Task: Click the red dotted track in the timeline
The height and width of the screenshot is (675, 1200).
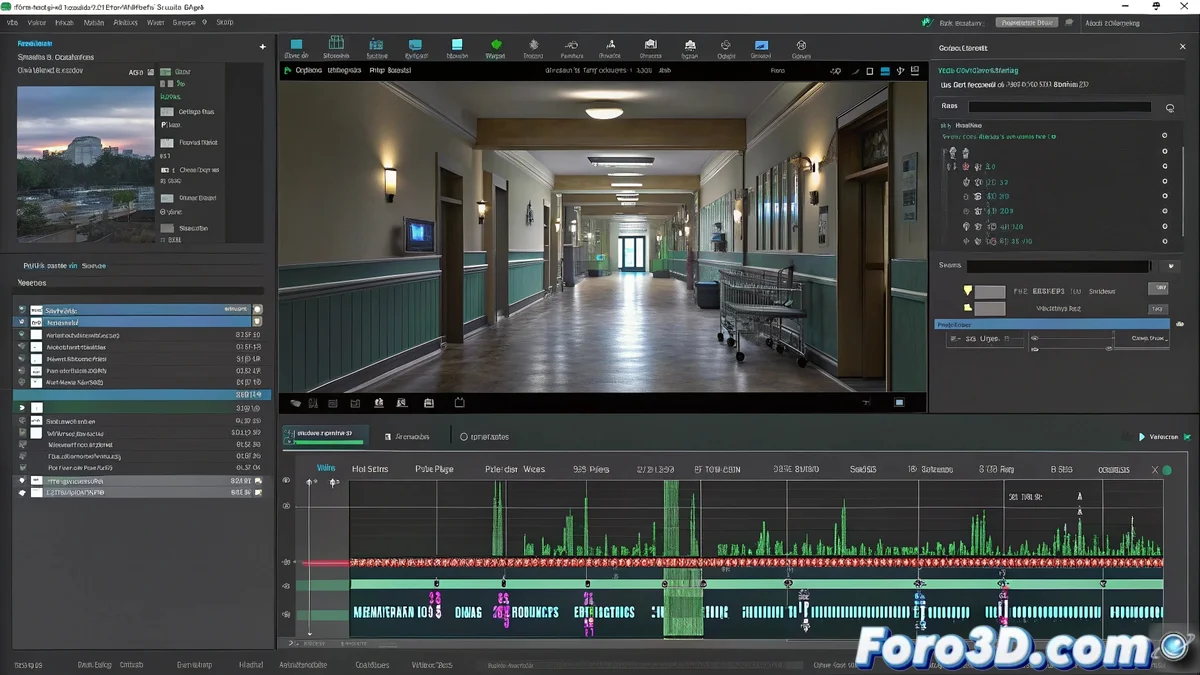Action: point(756,563)
